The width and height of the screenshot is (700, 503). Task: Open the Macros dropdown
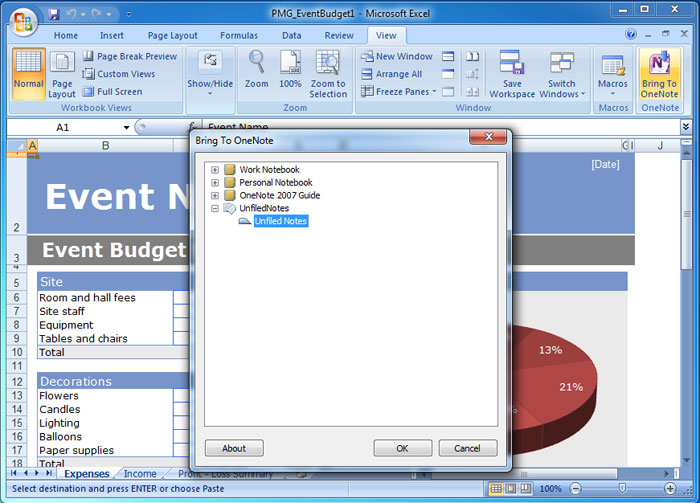612,73
